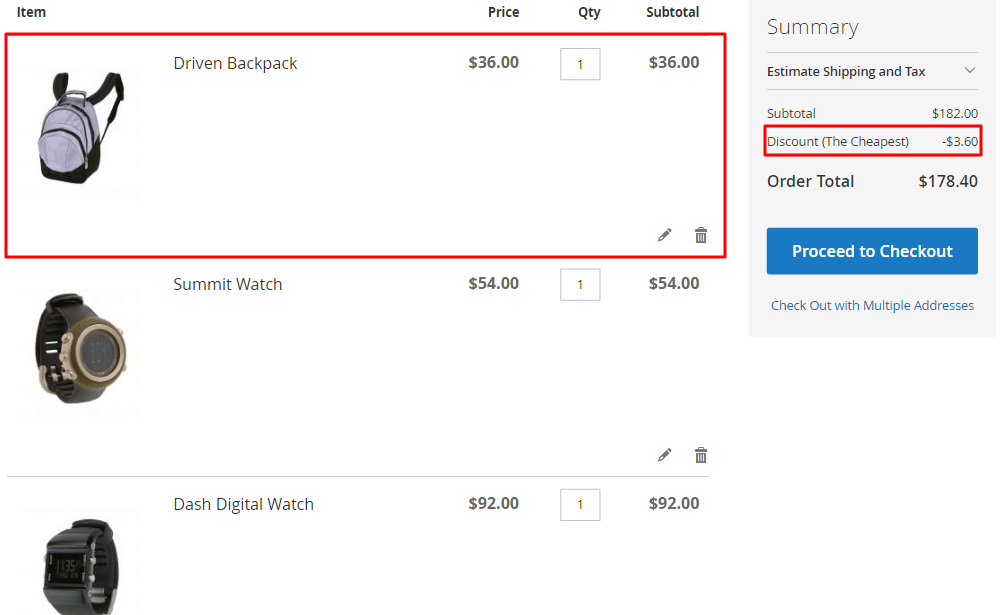This screenshot has height=615, width=1007.
Task: Click the Driven Backpack quantity field
Action: pos(580,64)
